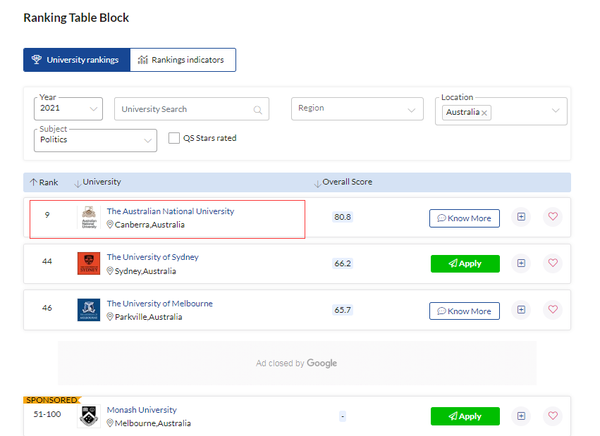Click Know More for University of Melbourne
The height and width of the screenshot is (436, 600).
coord(464,311)
